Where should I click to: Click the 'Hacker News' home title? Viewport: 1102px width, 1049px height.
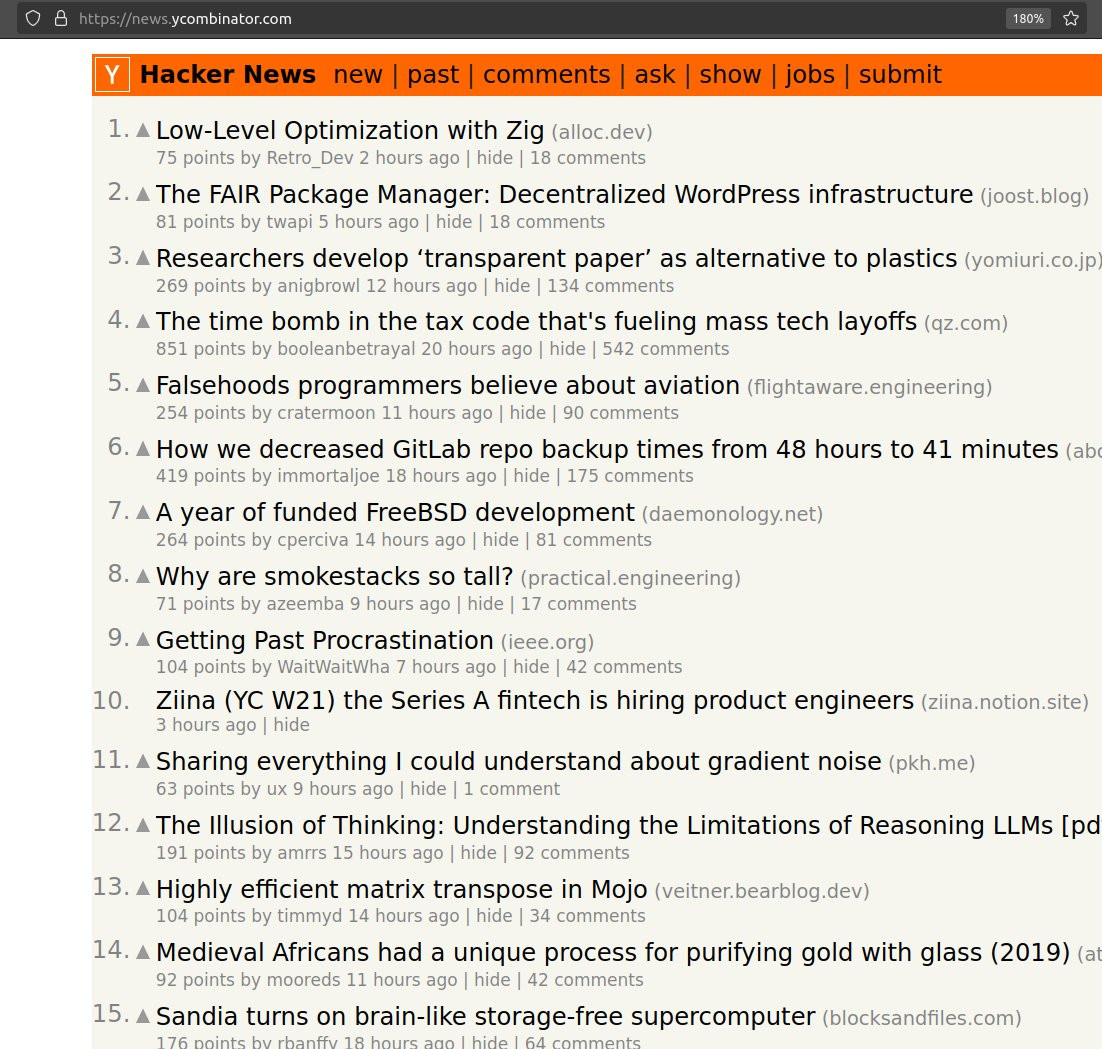coord(228,74)
